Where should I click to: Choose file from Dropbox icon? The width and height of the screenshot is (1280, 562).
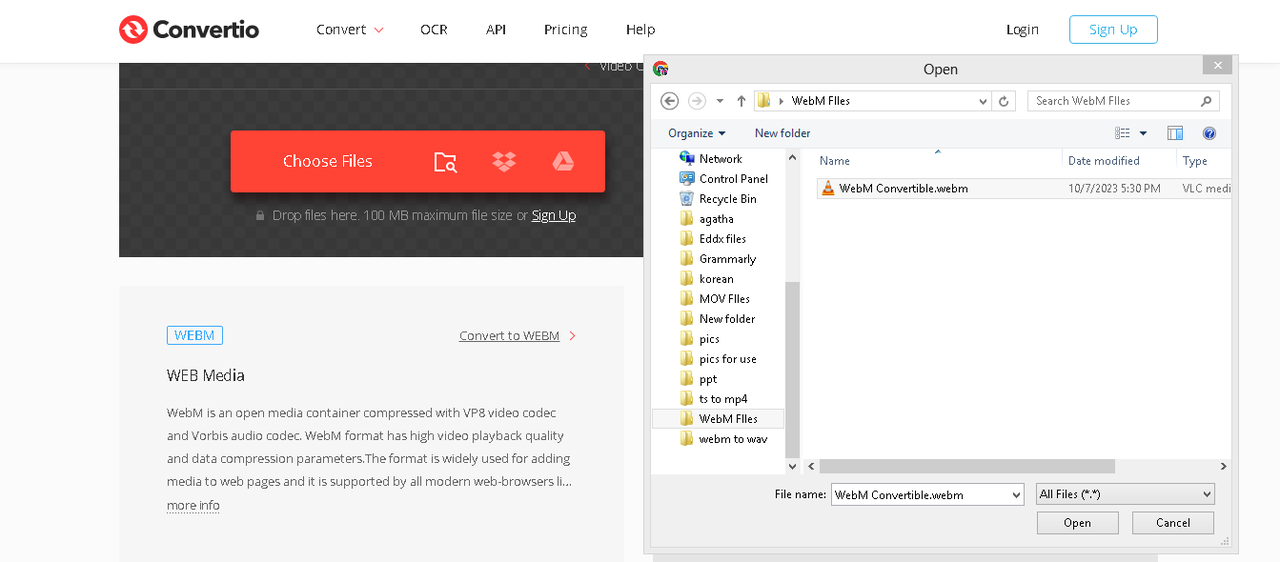(504, 161)
